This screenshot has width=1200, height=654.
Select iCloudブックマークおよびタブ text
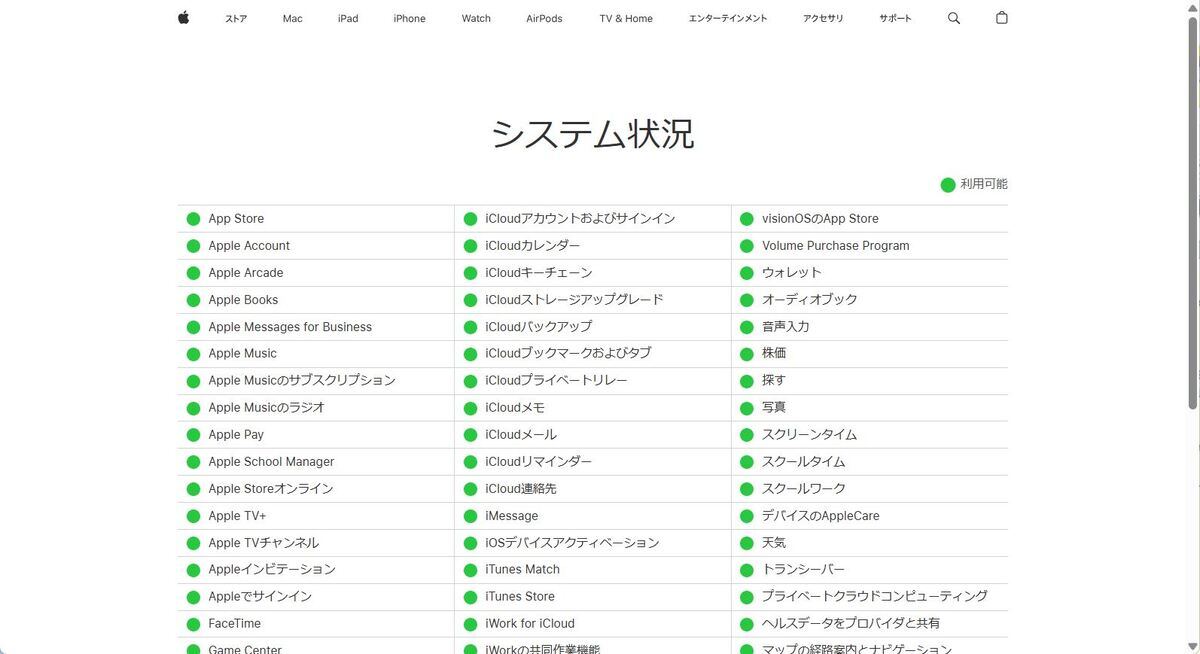pos(568,354)
